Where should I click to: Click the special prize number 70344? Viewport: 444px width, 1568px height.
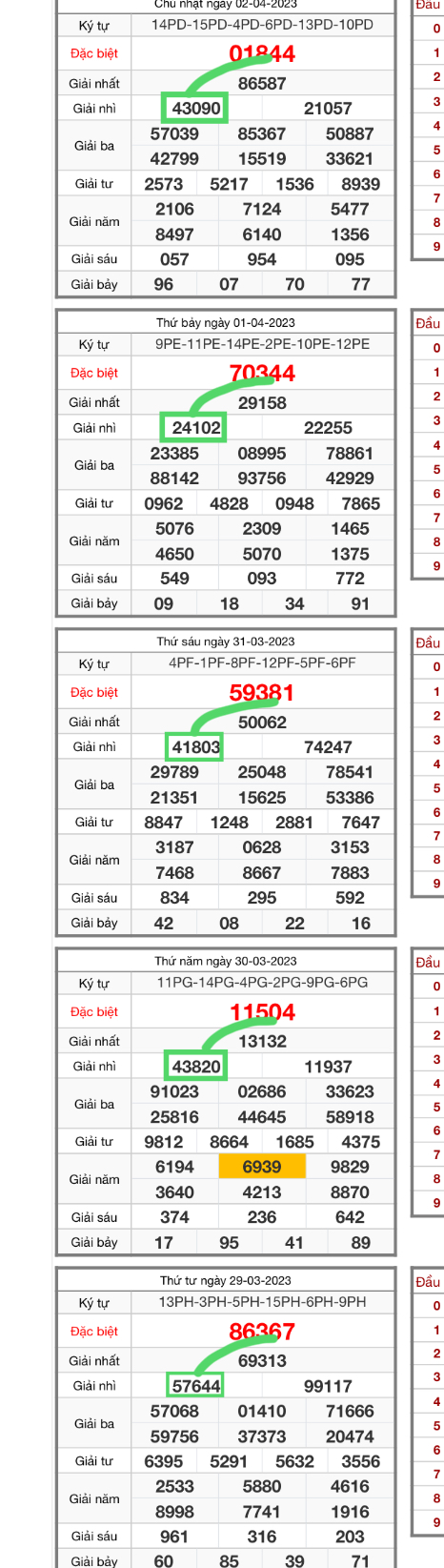coord(262,374)
